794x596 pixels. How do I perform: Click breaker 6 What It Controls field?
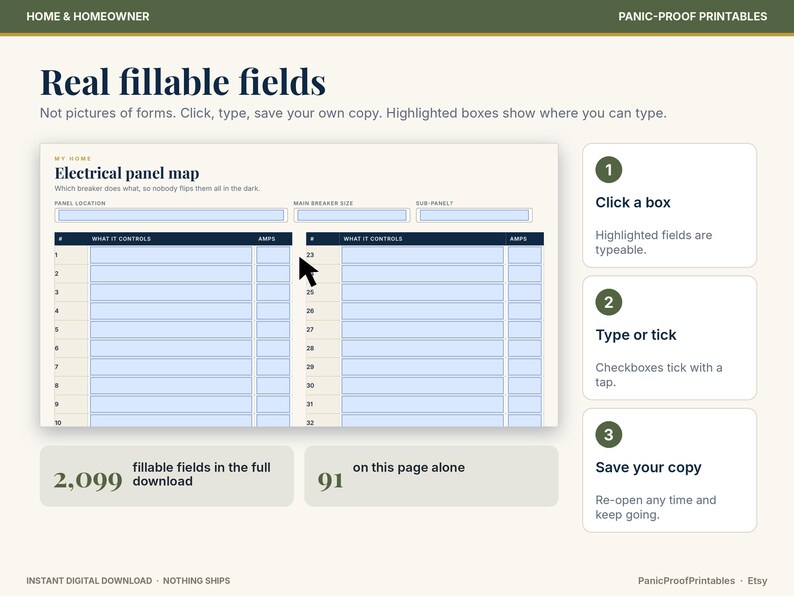pos(171,348)
